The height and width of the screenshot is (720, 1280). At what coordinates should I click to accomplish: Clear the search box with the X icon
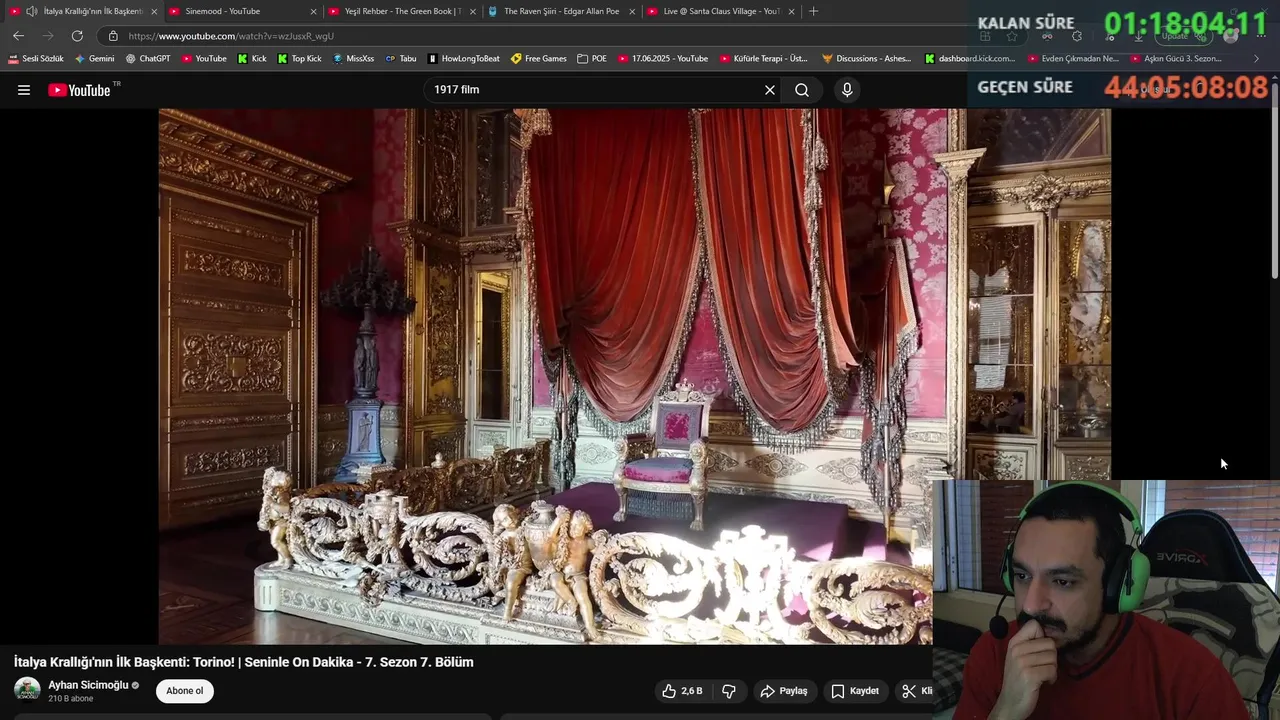770,90
